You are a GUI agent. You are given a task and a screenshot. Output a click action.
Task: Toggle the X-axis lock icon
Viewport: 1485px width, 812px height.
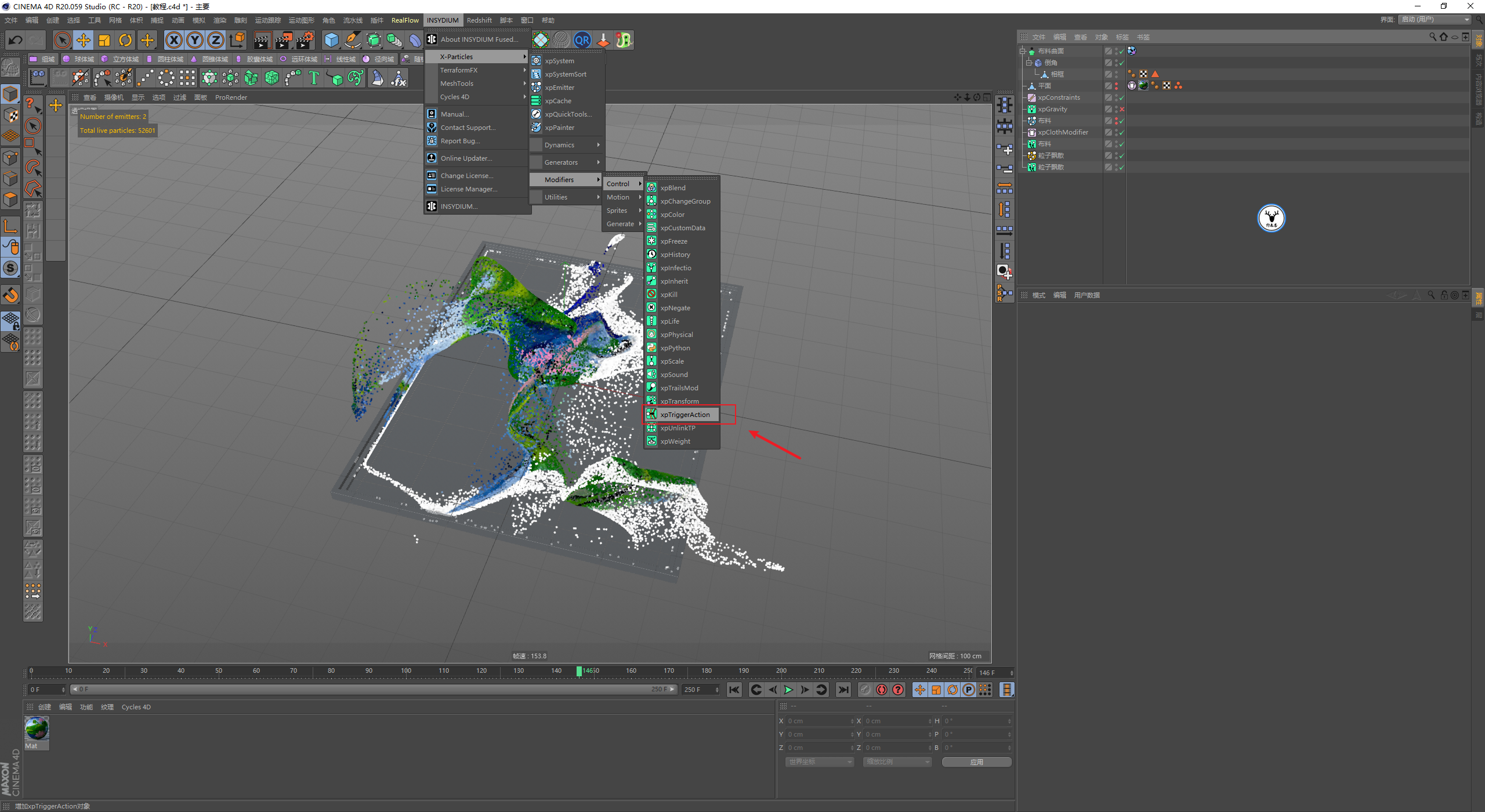(x=173, y=40)
